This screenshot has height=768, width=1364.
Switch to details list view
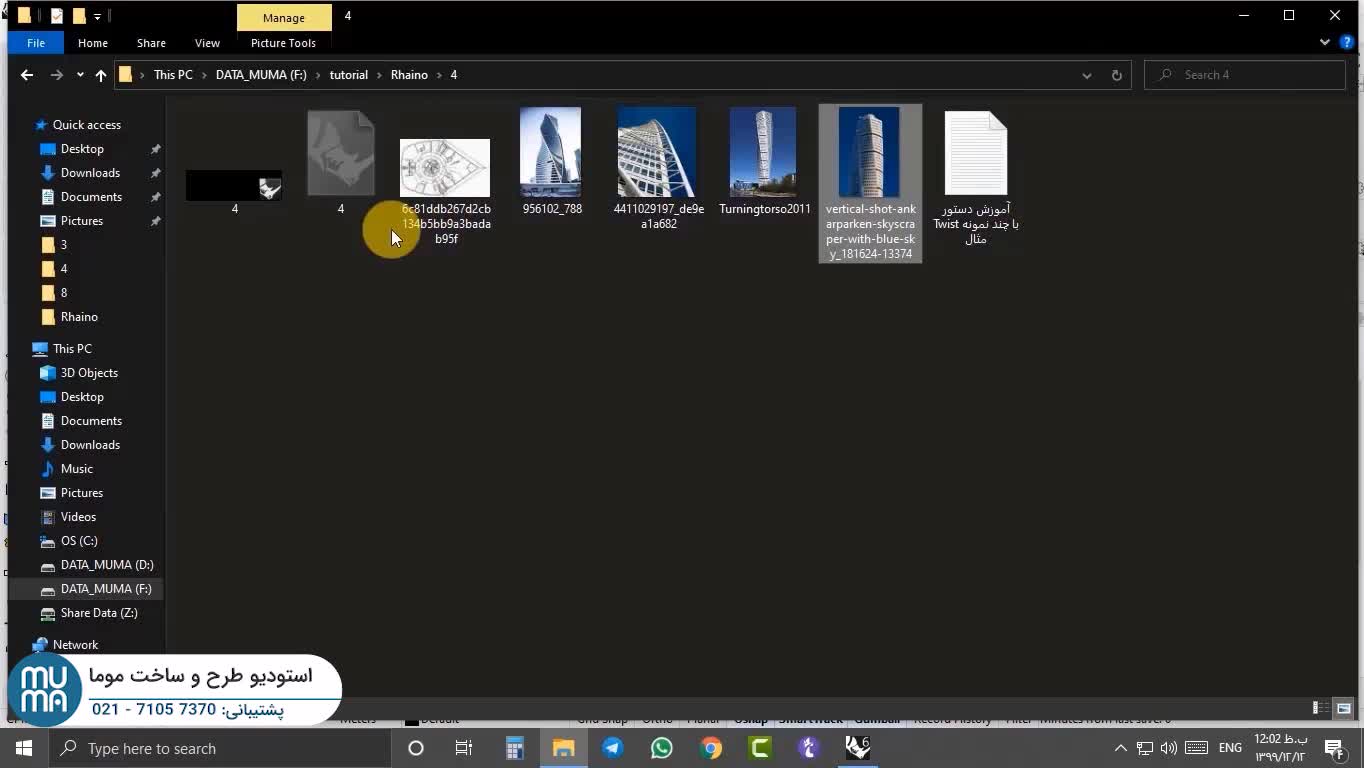point(1321,708)
